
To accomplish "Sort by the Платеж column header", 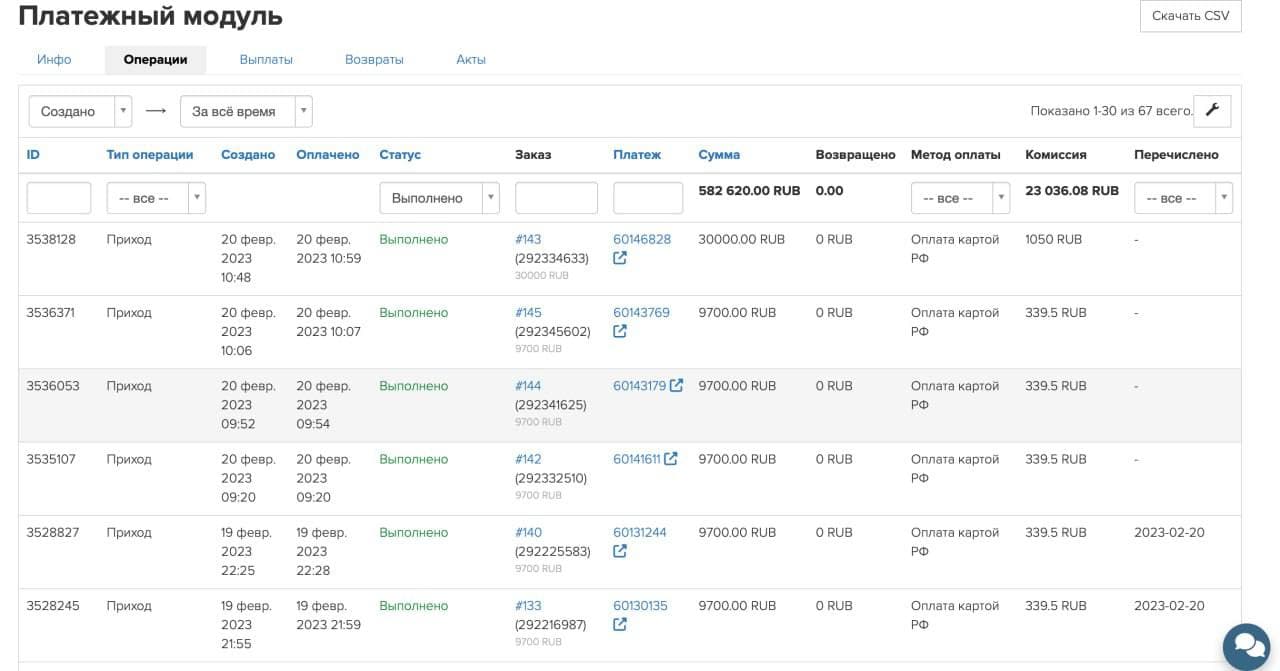I will click(x=637, y=155).
